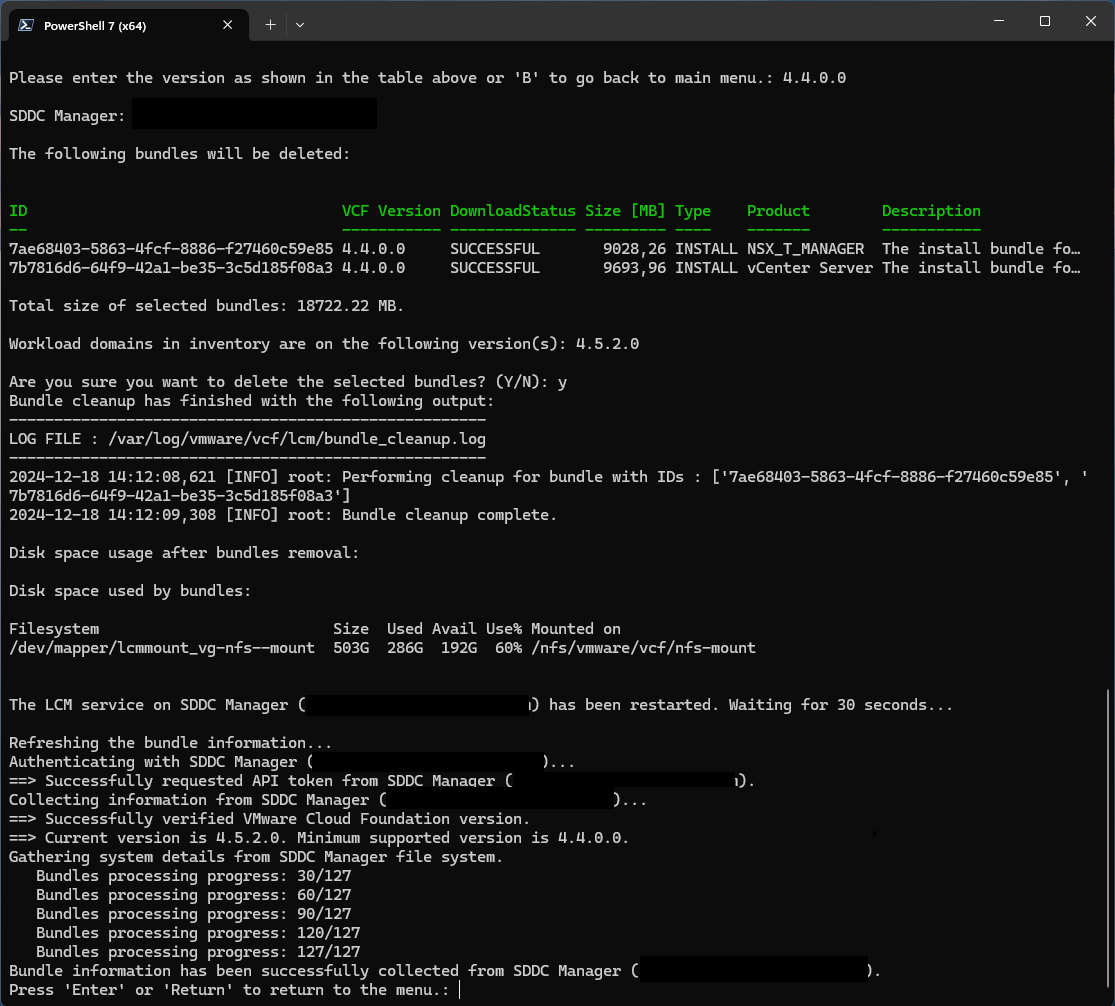The width and height of the screenshot is (1115, 1006).
Task: Click the 'Product' column header
Action: pos(778,211)
